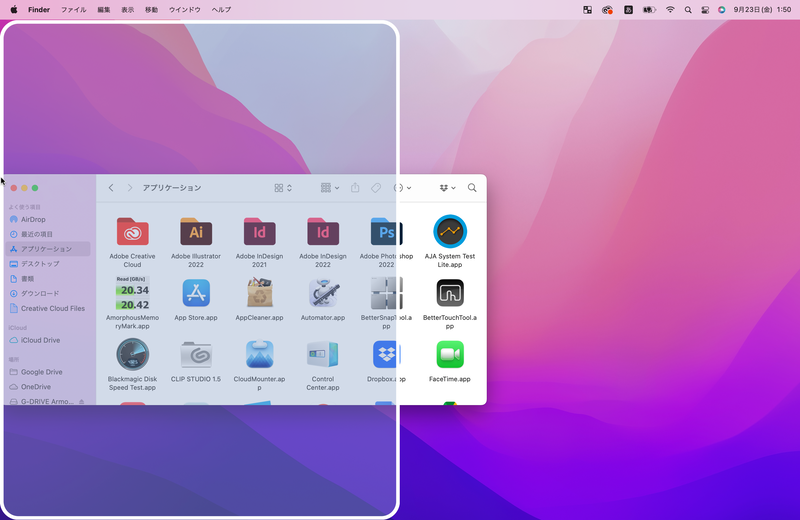Open the 移動 menu

[x=152, y=9]
